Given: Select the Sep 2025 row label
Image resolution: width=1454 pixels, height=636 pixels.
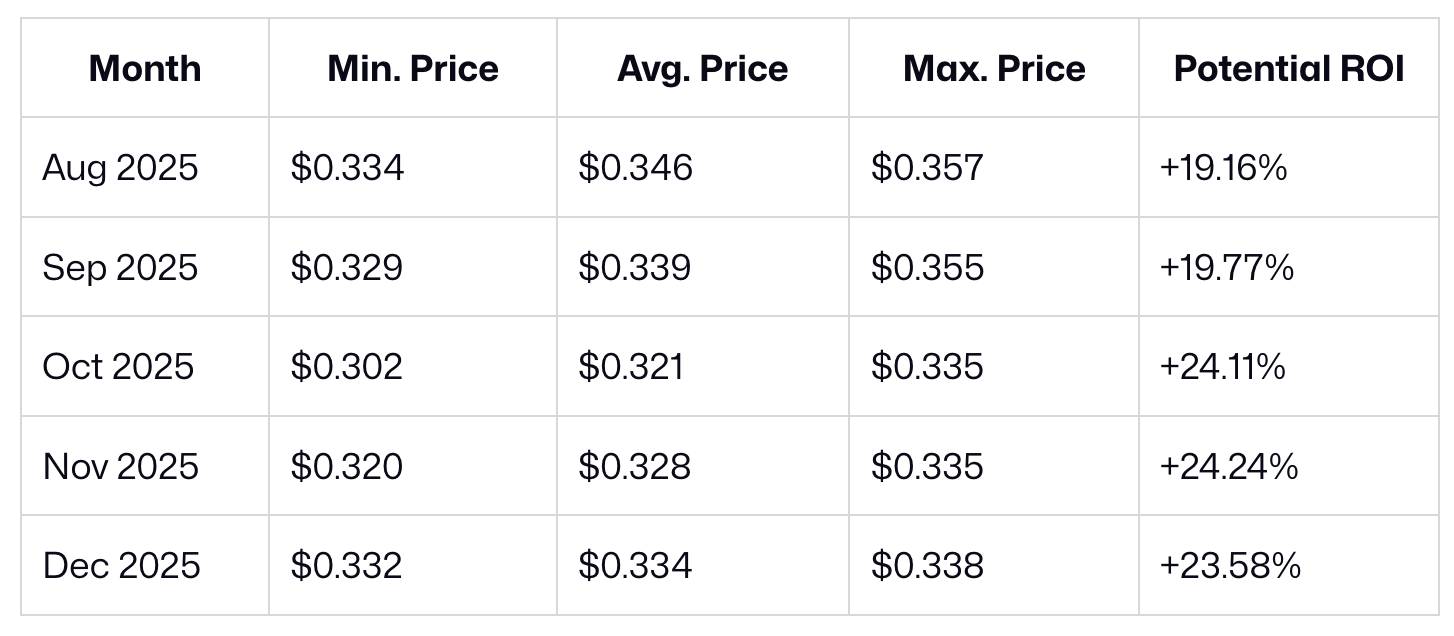Looking at the screenshot, I should point(120,268).
